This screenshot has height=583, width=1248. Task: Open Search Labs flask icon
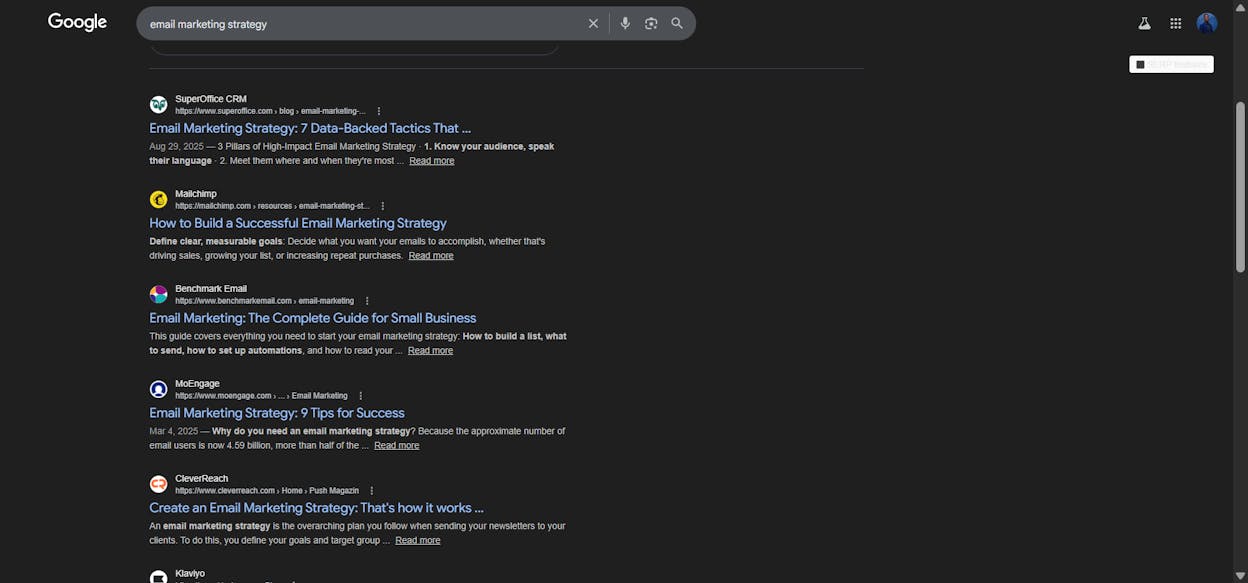(1144, 23)
